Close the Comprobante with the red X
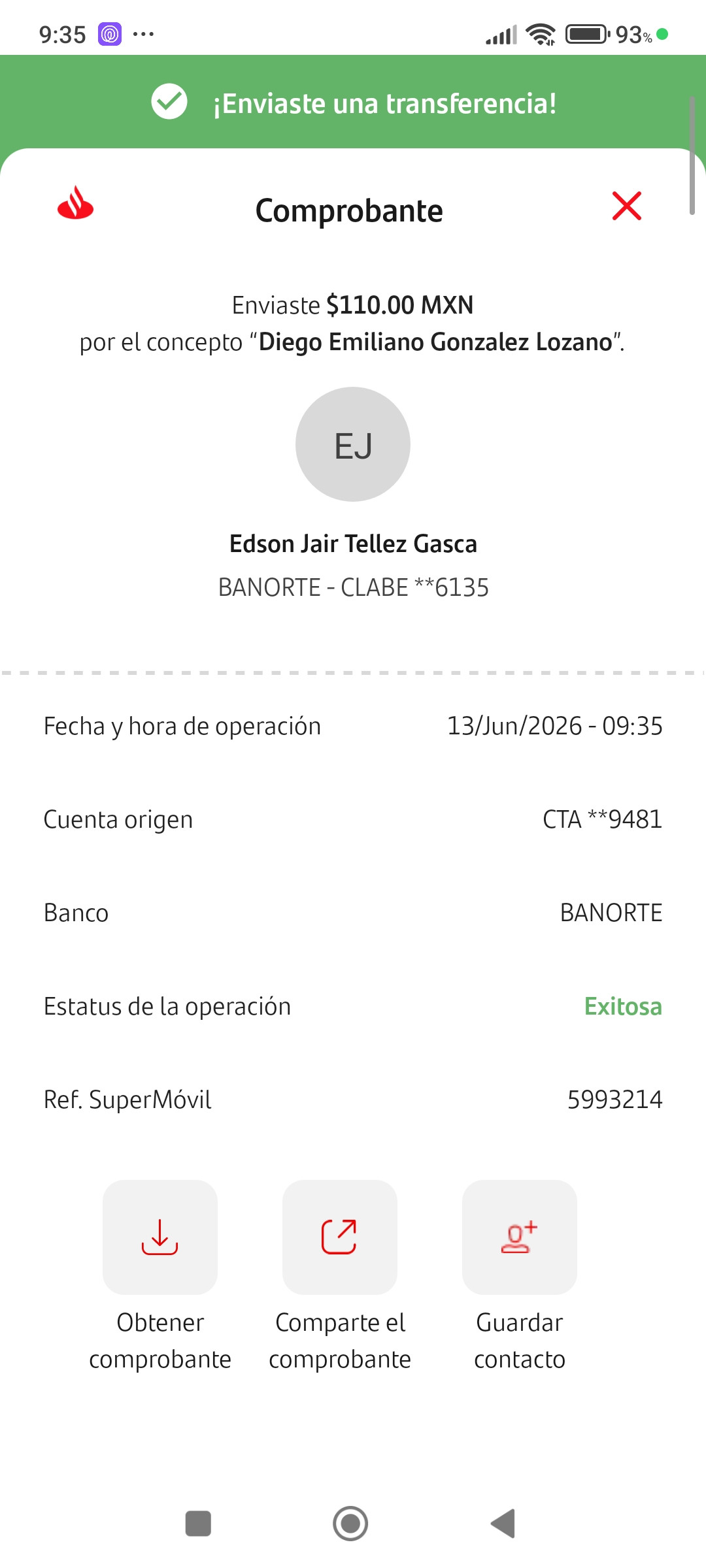This screenshot has height=1568, width=706. click(x=627, y=206)
